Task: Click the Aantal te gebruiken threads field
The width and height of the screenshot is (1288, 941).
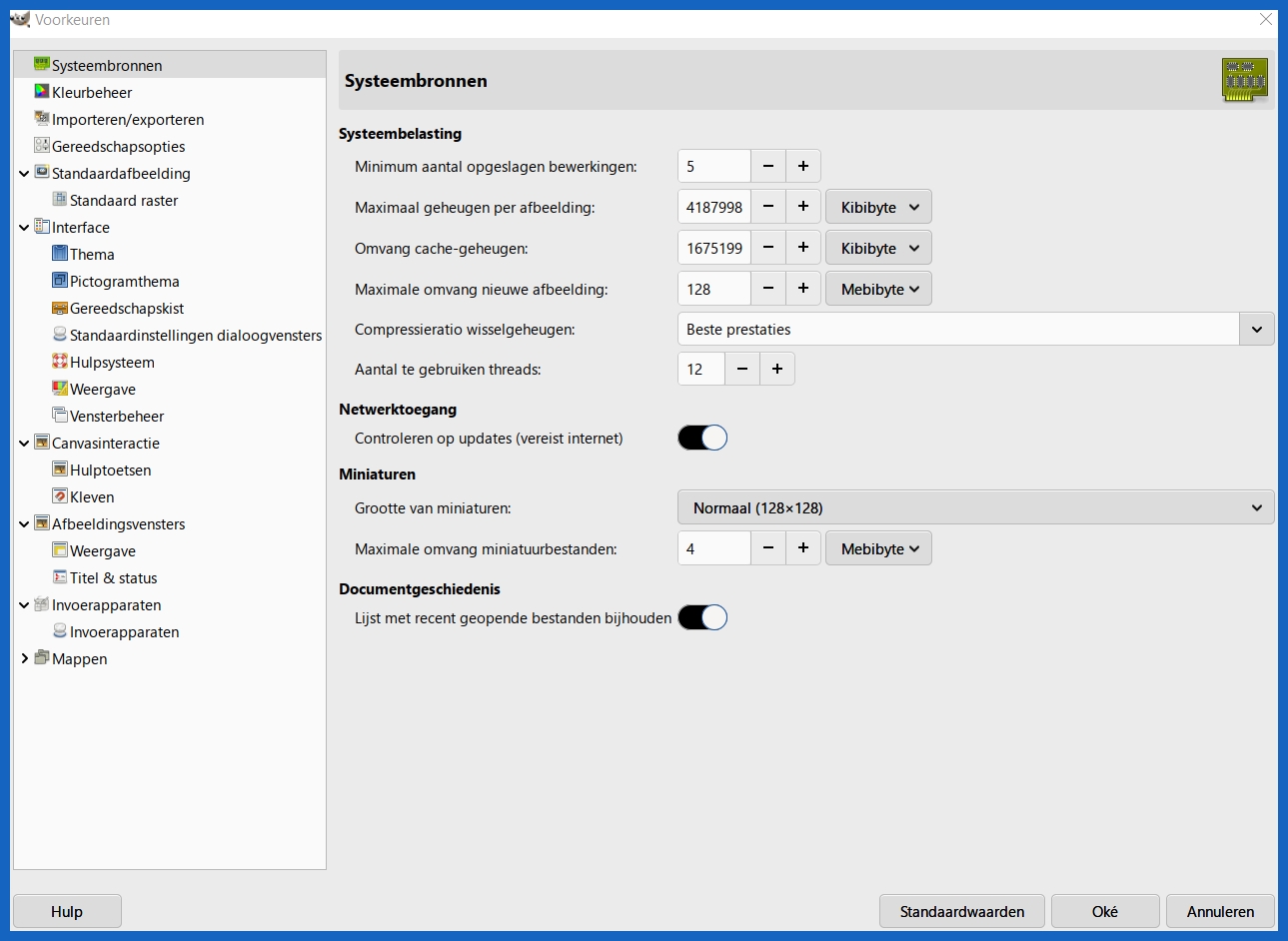Action: (x=701, y=369)
